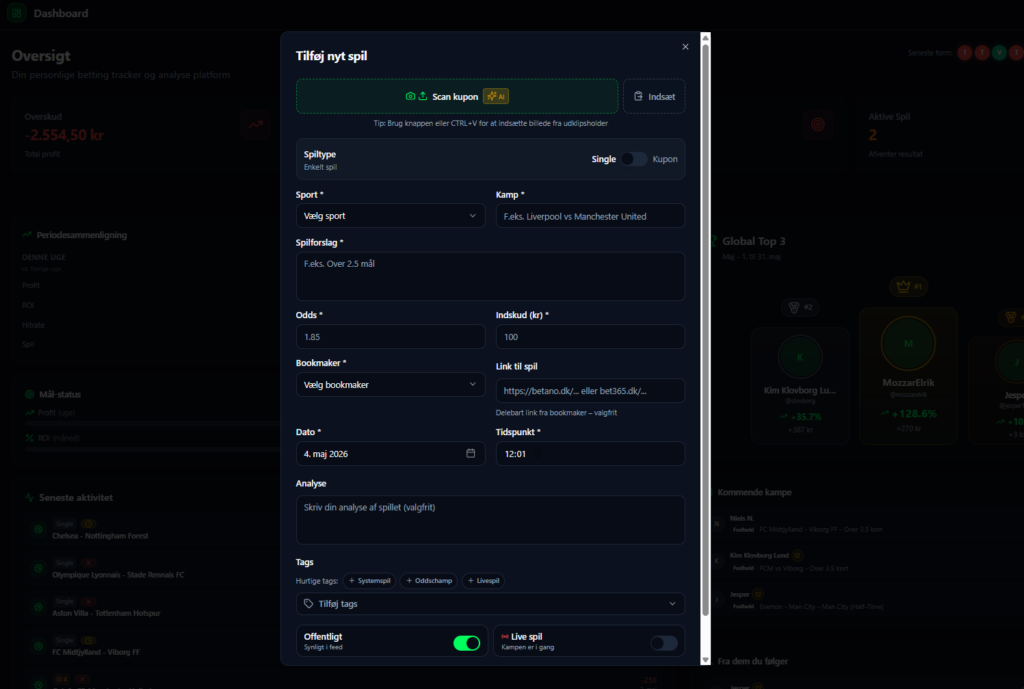Click the Overskud value -2.554,50 kr

click(x=64, y=135)
